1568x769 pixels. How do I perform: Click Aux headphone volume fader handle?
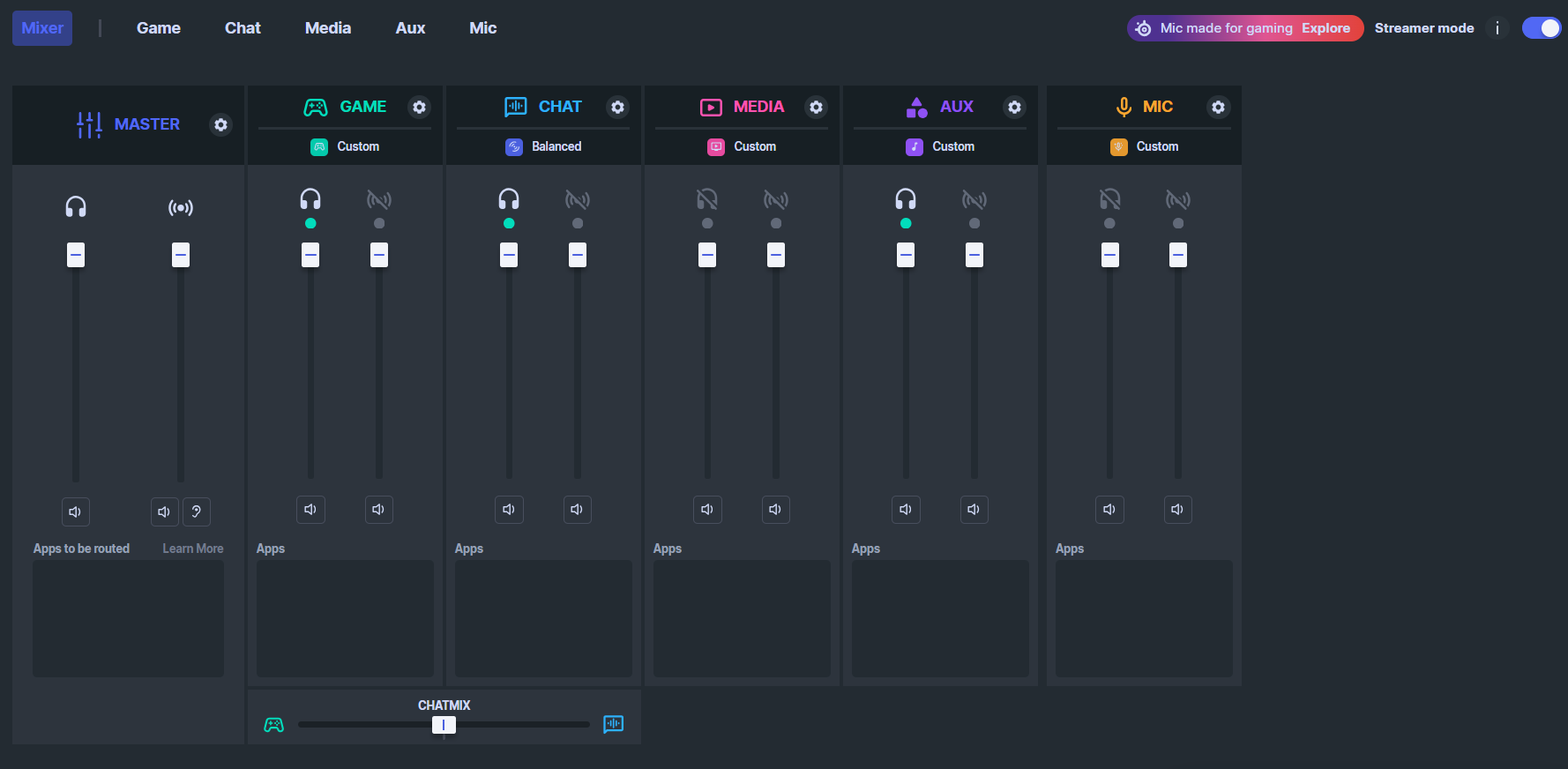(906, 255)
